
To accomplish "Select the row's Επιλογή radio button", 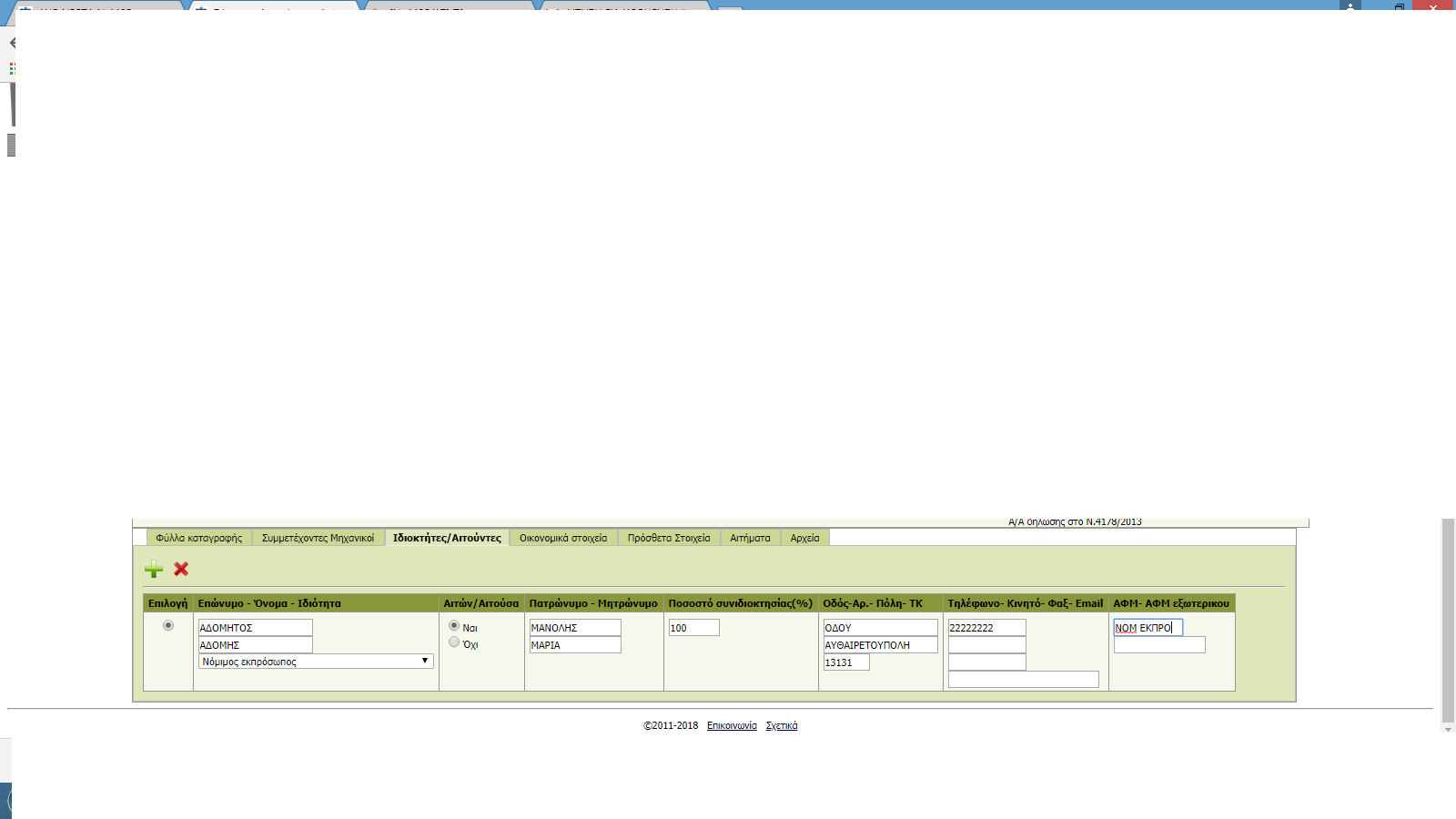I will (x=168, y=625).
